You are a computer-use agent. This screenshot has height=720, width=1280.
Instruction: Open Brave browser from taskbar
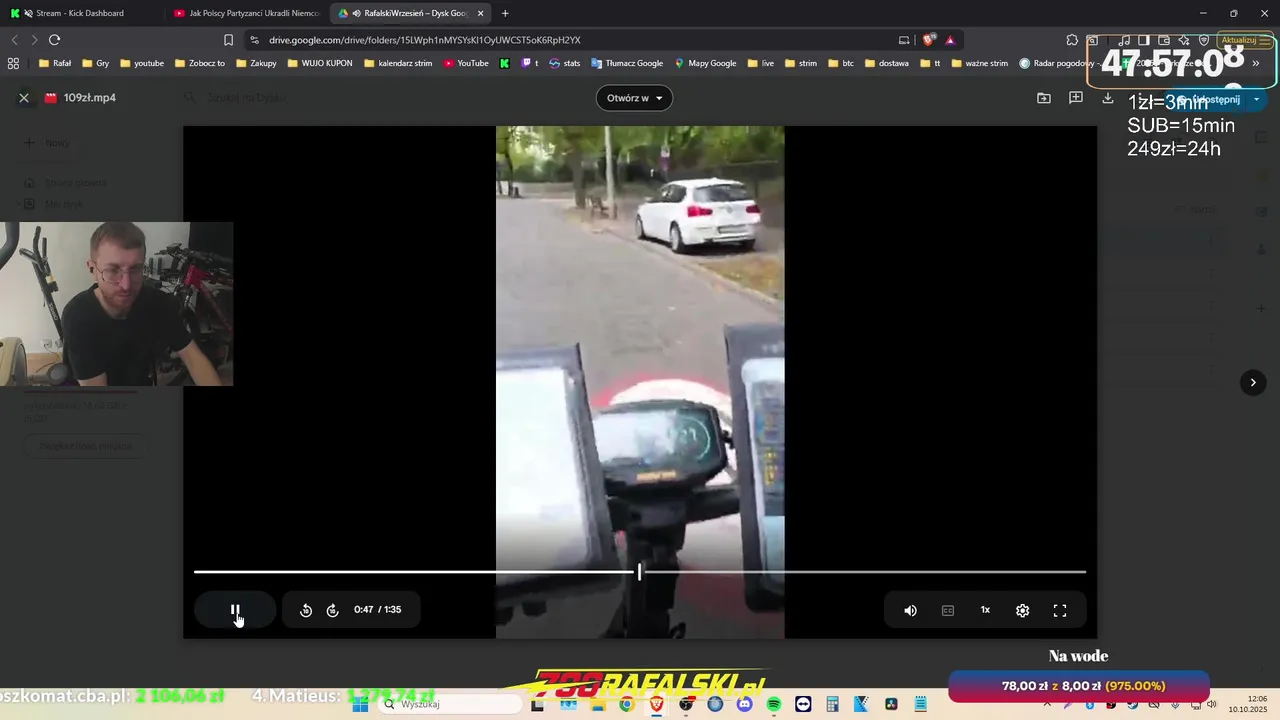pyautogui.click(x=656, y=704)
